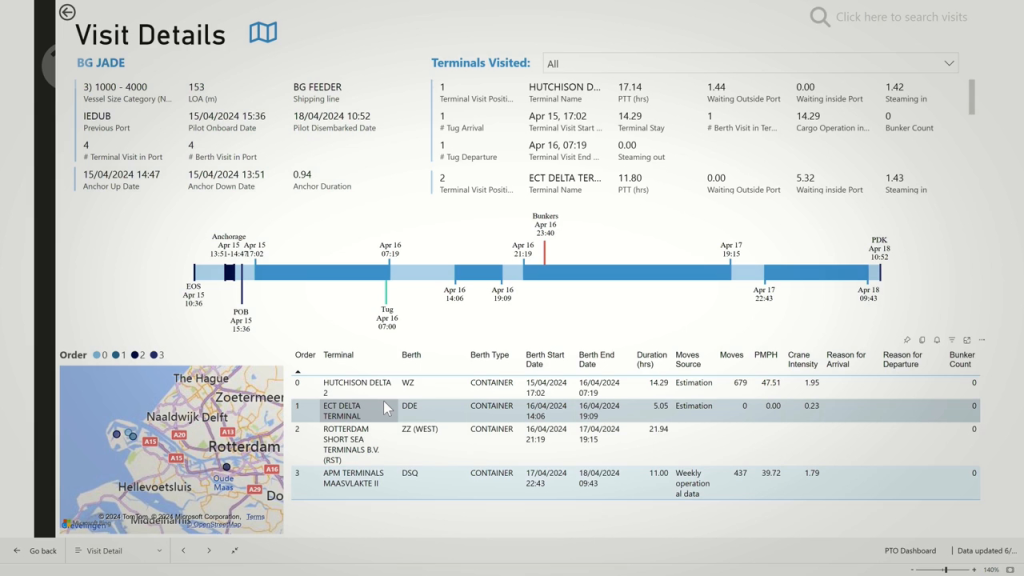Viewport: 1024px width, 576px height.
Task: Click the Tug Apr 16 07:00 marker
Action: pyautogui.click(x=386, y=292)
